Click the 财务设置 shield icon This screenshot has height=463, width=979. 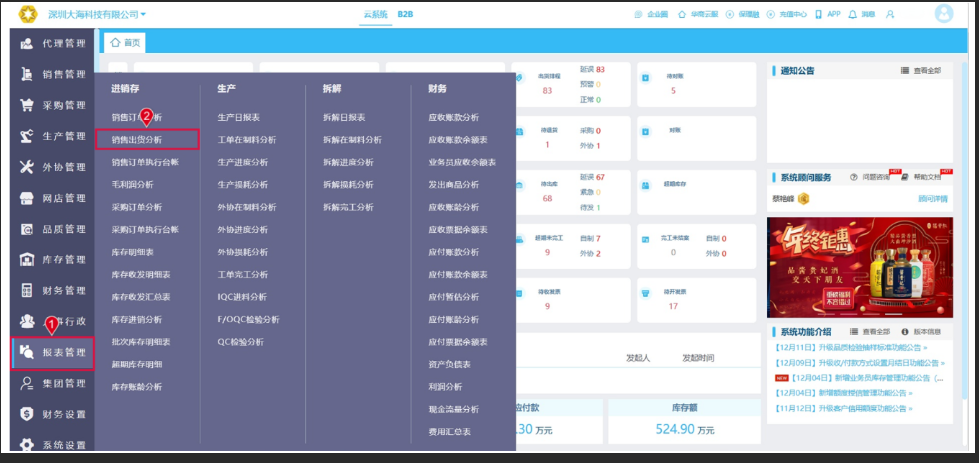27,414
